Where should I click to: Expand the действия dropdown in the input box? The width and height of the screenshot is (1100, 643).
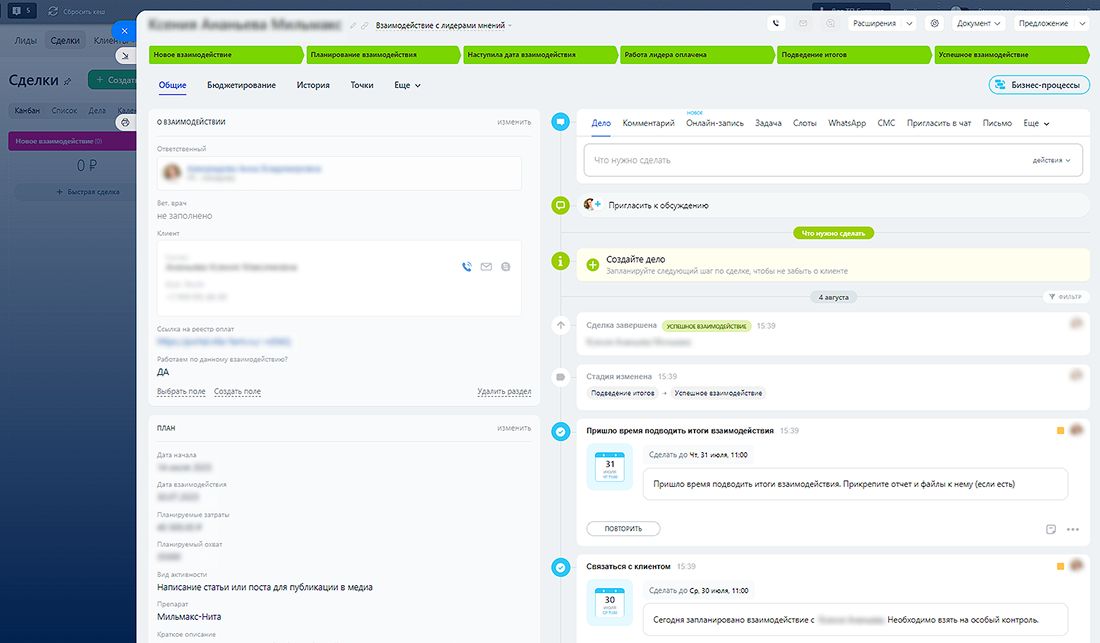coord(1050,160)
